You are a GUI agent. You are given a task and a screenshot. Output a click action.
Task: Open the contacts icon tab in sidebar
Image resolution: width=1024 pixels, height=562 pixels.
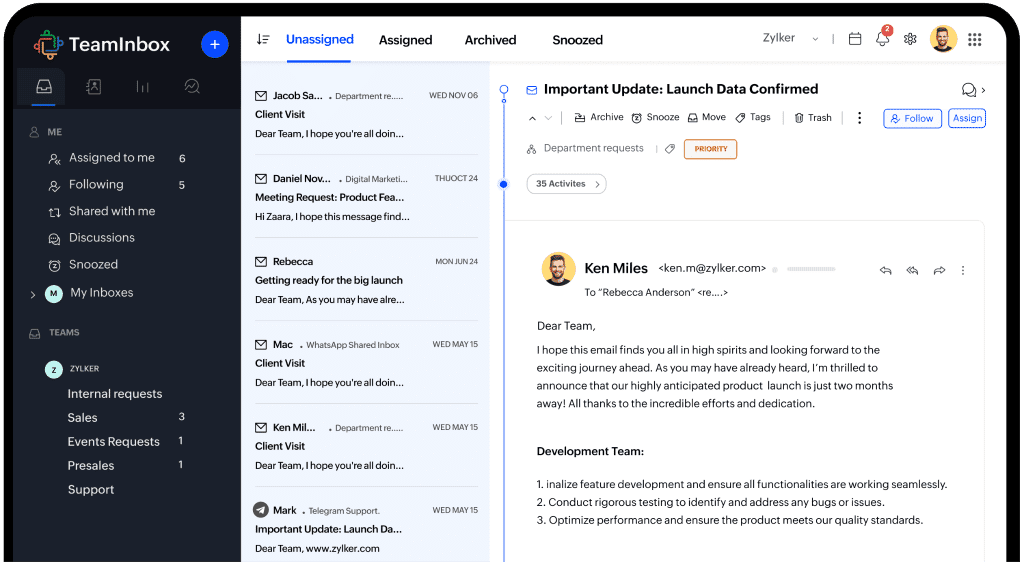(93, 86)
